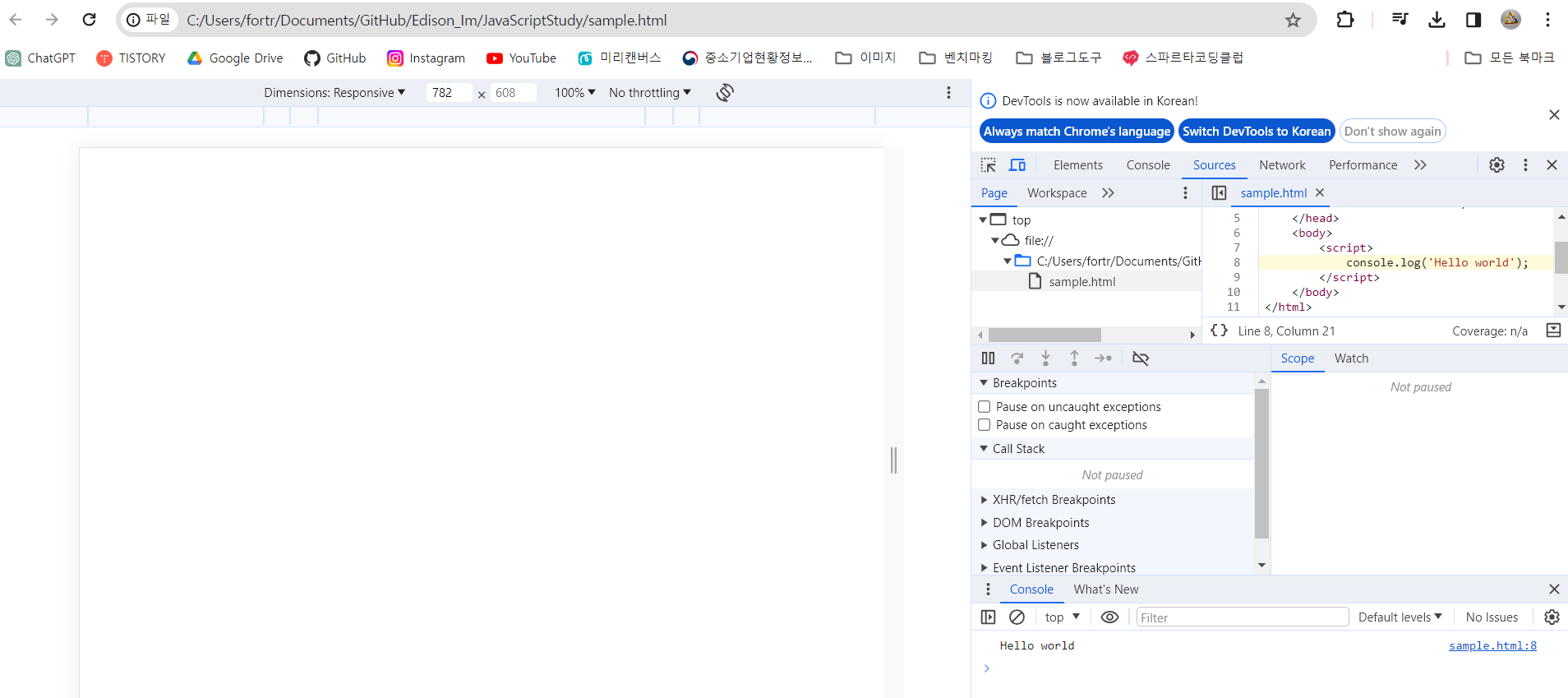Image resolution: width=1568 pixels, height=698 pixels.
Task: Switch to the Network tab
Action: (x=1282, y=165)
